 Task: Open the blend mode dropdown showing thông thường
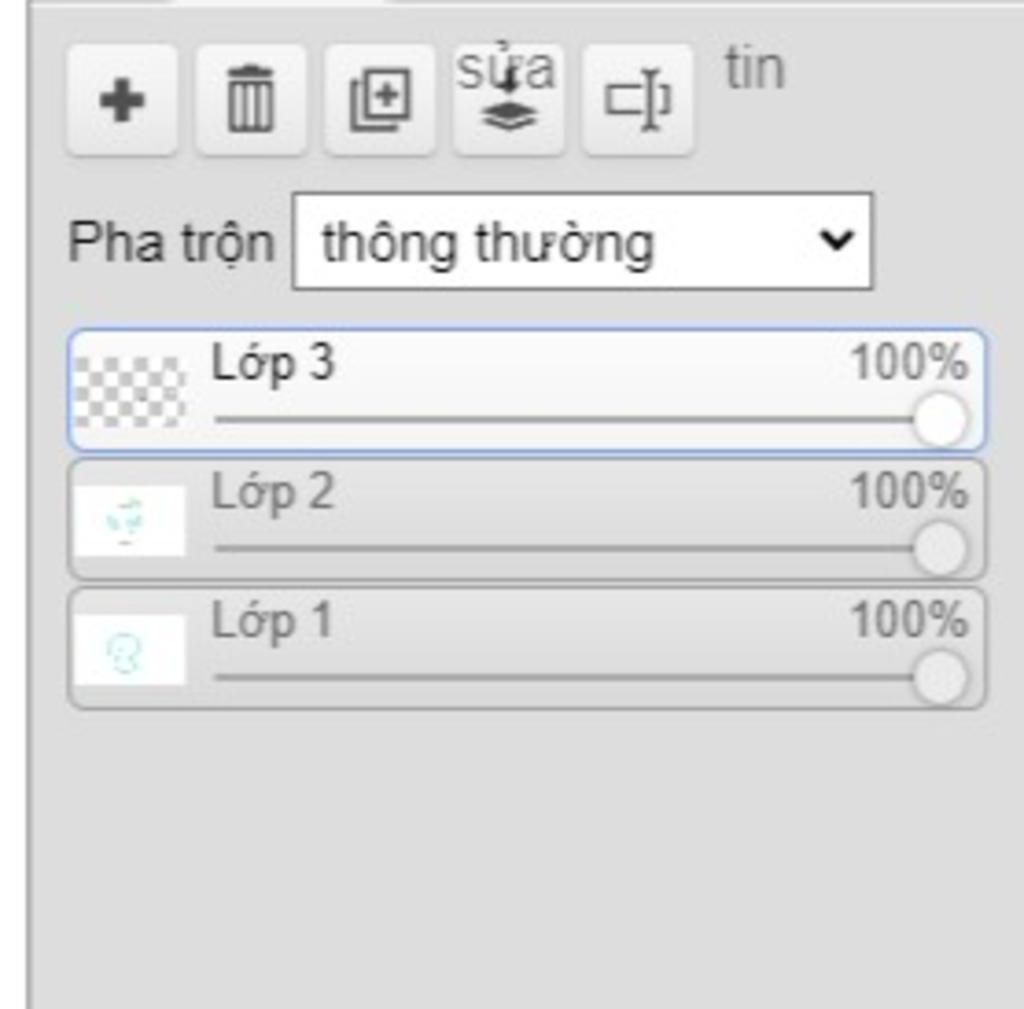click(x=582, y=241)
